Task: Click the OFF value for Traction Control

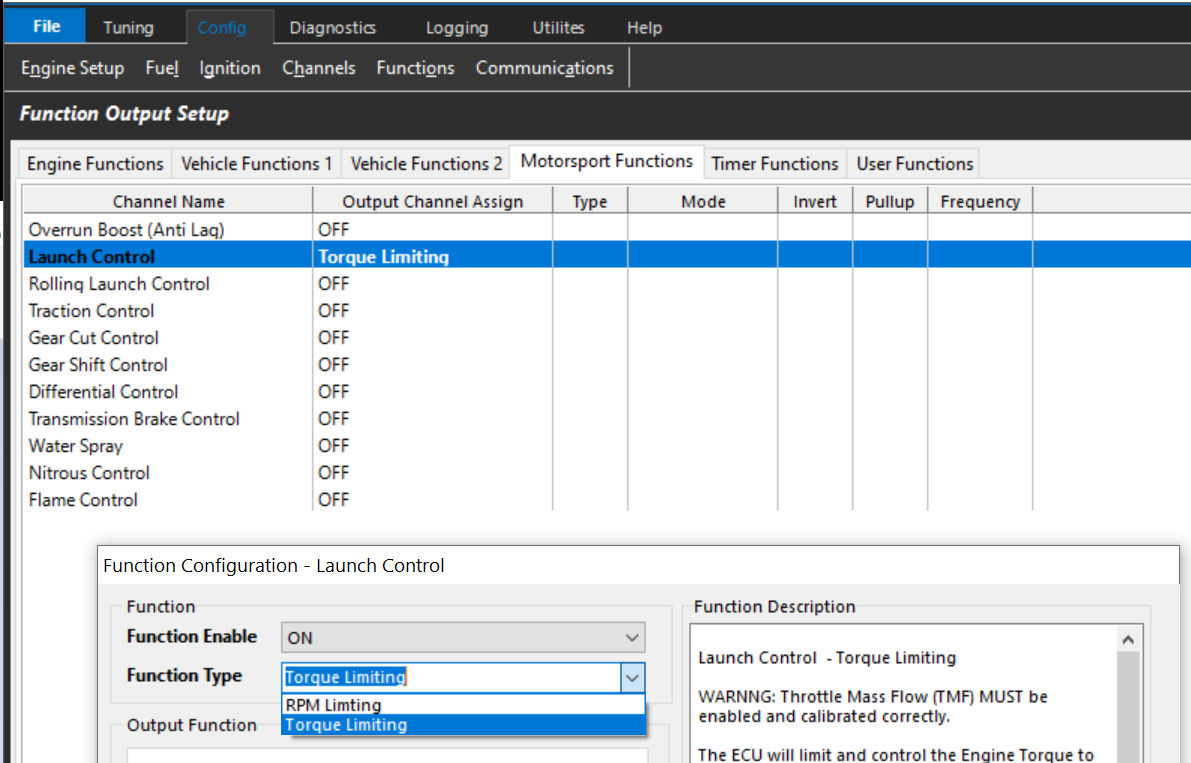Action: pyautogui.click(x=333, y=311)
